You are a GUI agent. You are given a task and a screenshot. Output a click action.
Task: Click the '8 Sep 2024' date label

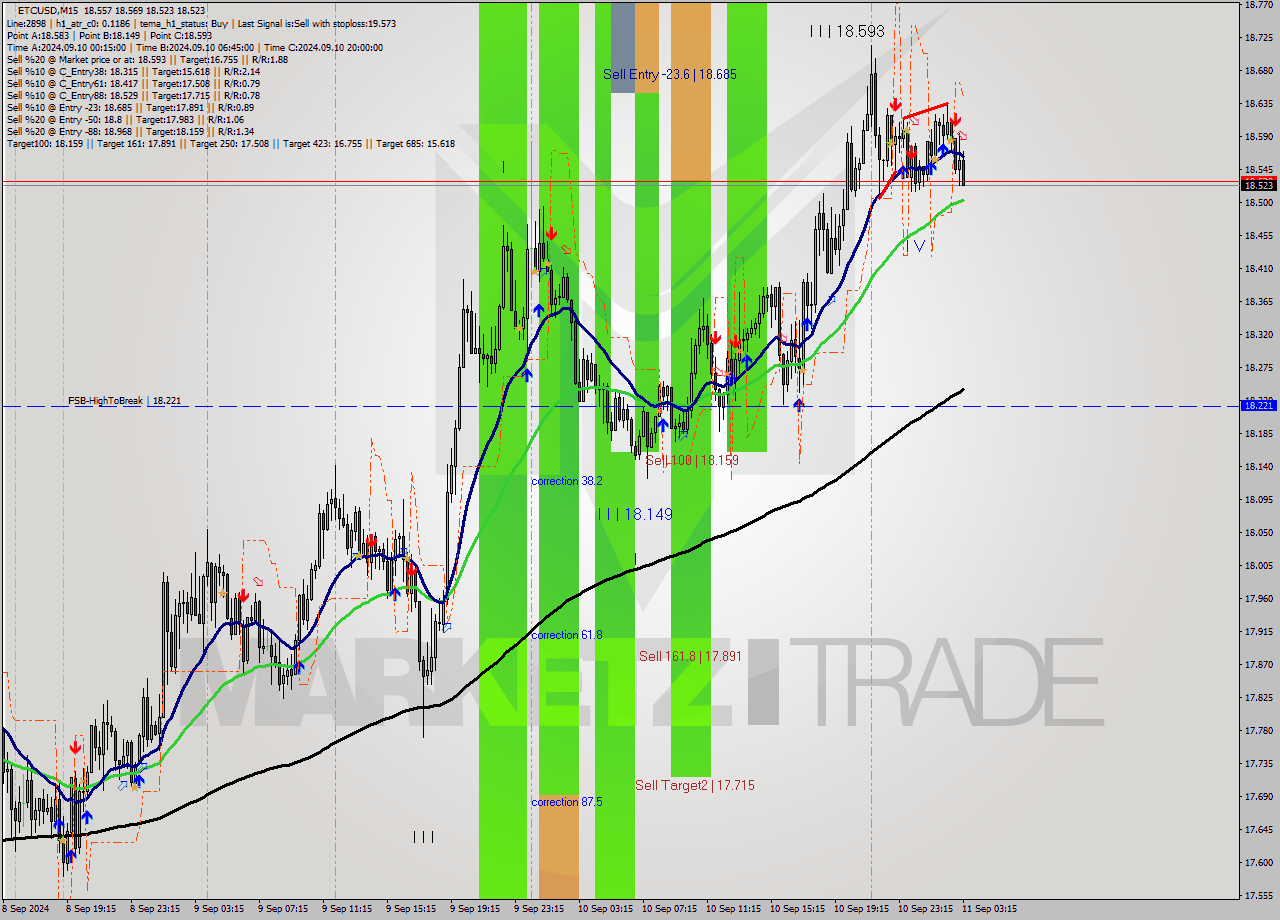coord(24,909)
